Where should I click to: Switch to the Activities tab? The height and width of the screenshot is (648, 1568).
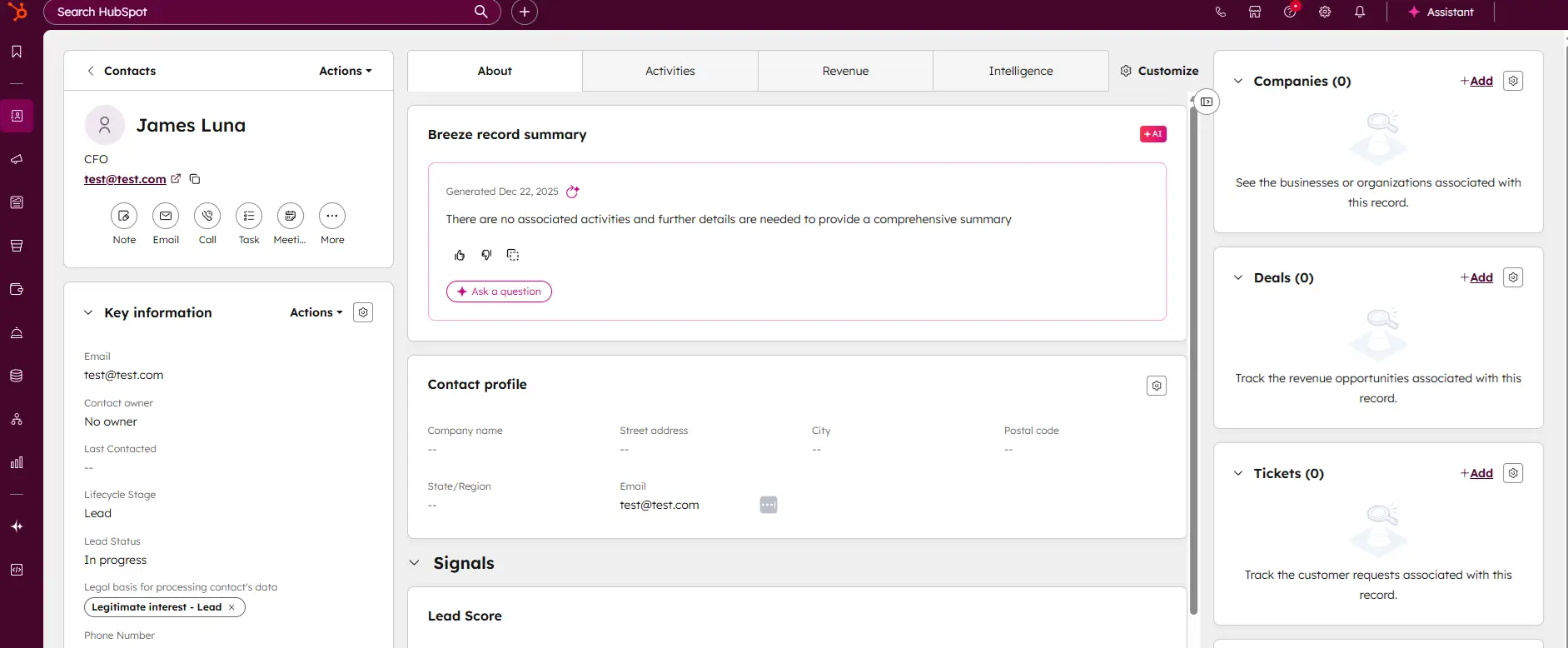pos(670,71)
